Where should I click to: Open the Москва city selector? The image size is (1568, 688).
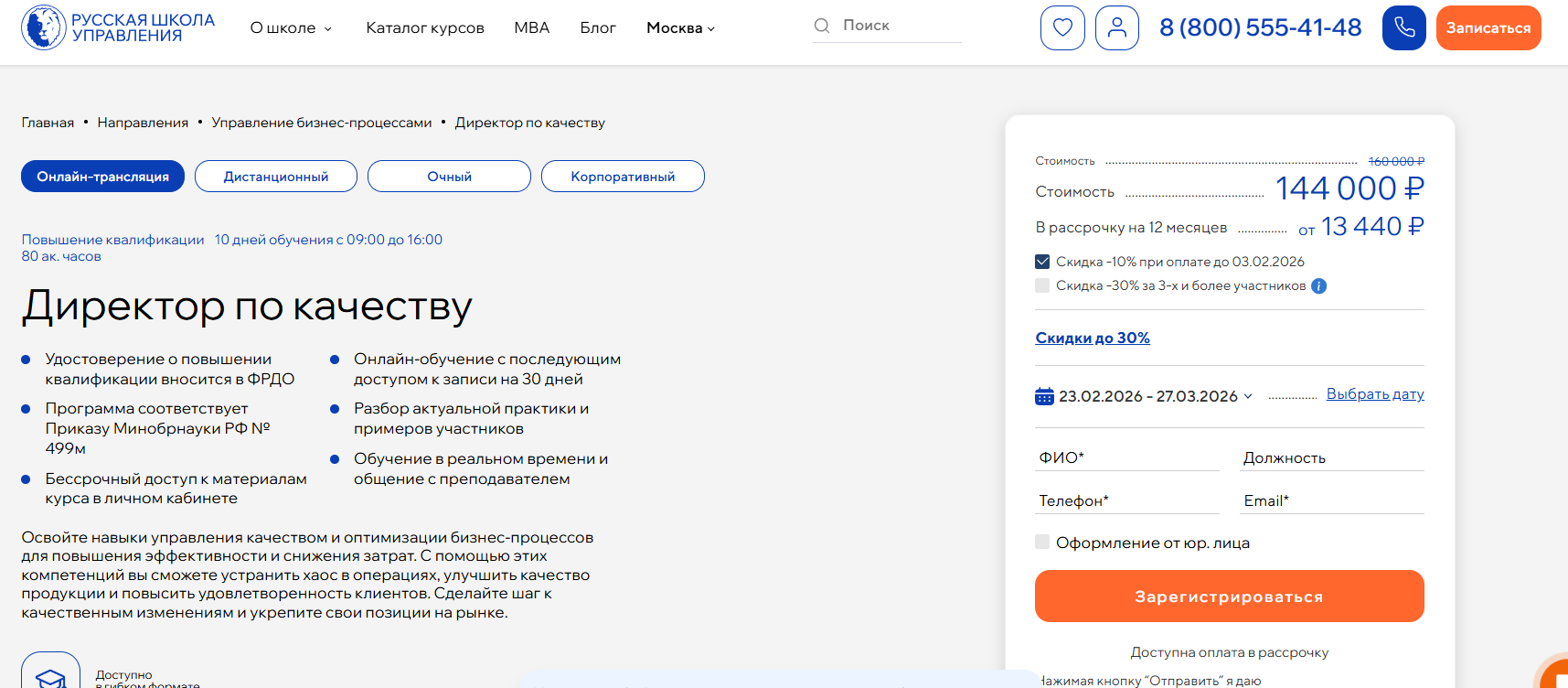tap(680, 28)
